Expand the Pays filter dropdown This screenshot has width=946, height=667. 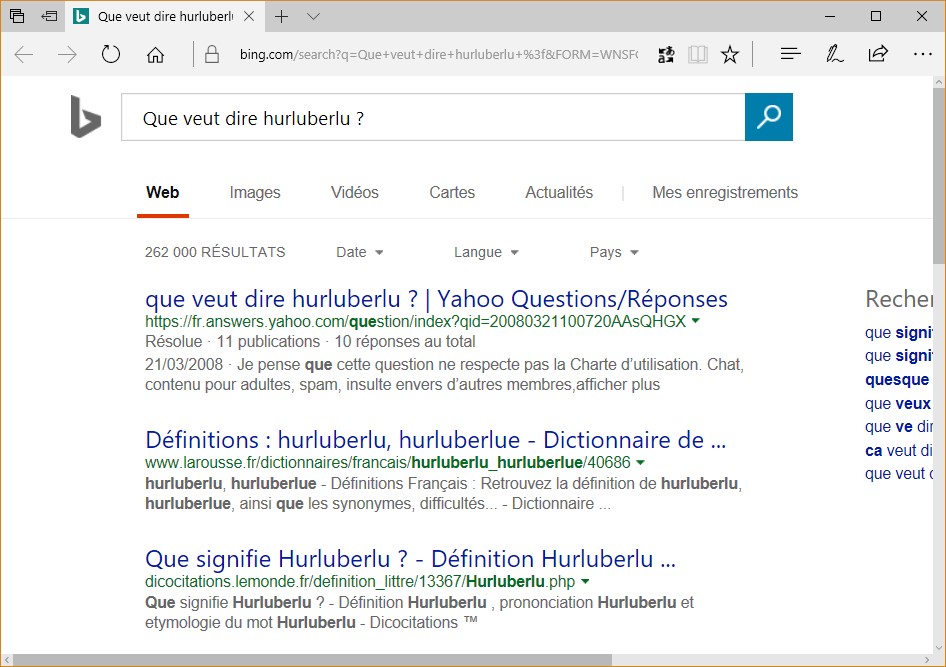pos(613,252)
